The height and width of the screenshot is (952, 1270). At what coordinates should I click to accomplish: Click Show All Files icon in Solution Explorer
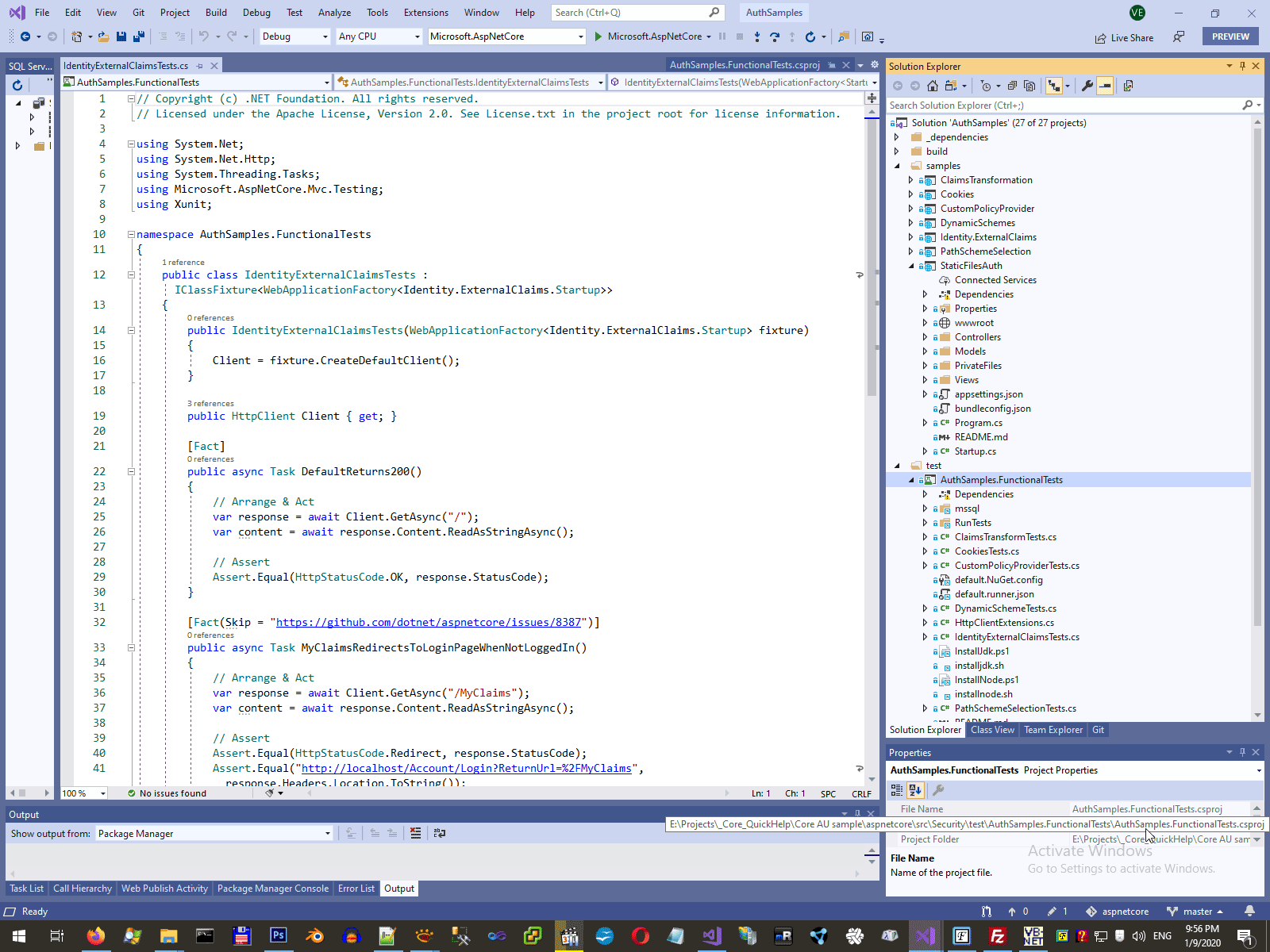tap(1029, 86)
